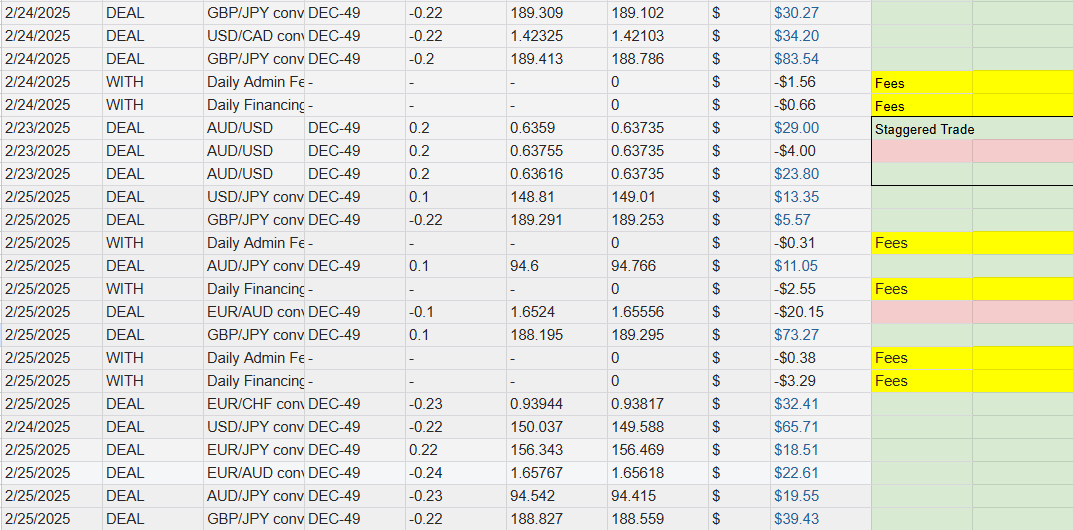Click the EUR/CHF conv instrument cell
The height and width of the screenshot is (530, 1073).
point(255,404)
